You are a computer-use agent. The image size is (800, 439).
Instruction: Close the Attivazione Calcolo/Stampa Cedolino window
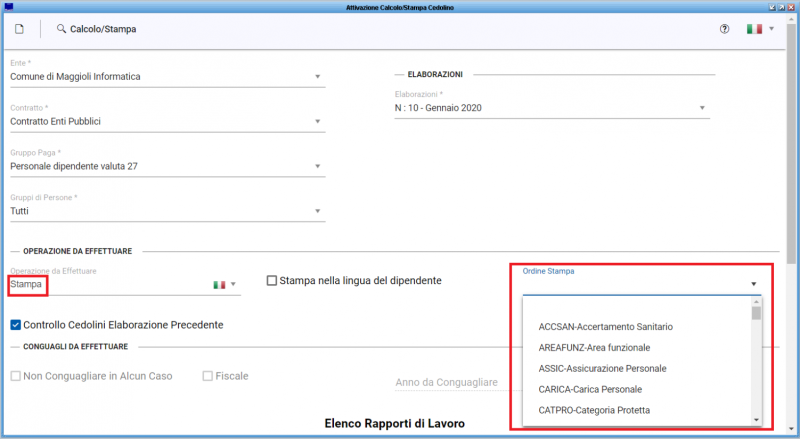[791, 7]
